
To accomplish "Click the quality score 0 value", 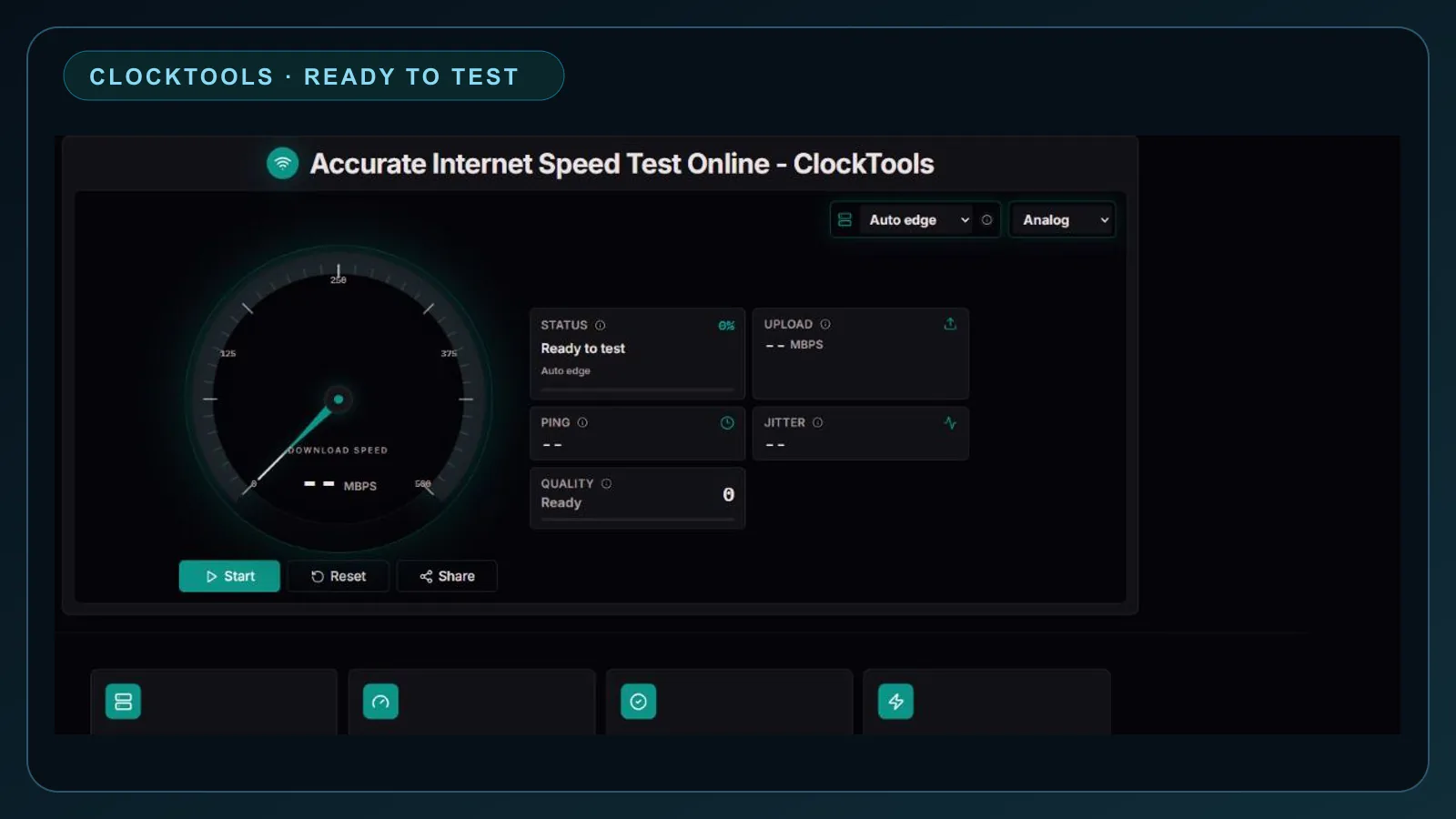I will pos(728,494).
